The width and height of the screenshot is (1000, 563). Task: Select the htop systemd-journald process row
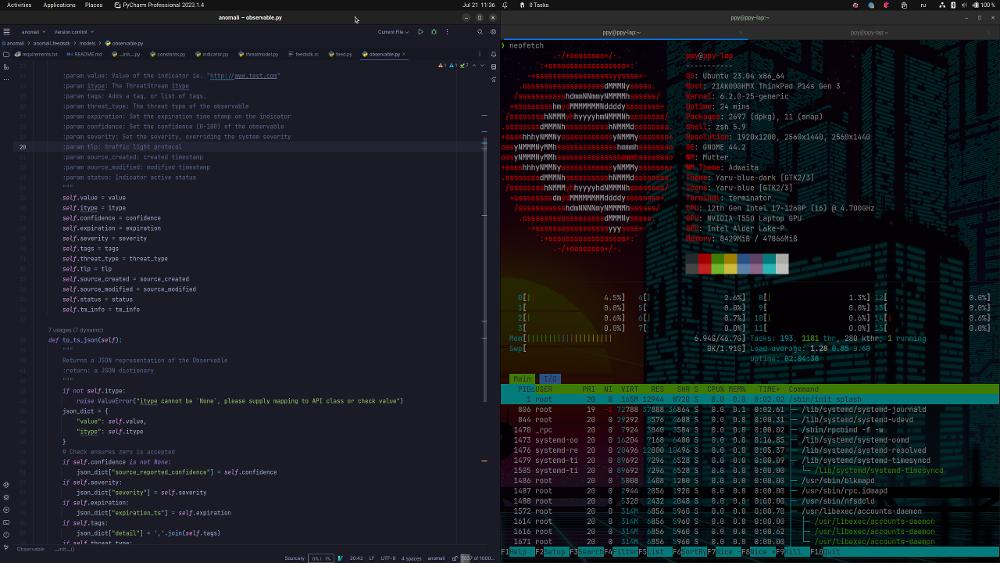click(x=750, y=409)
